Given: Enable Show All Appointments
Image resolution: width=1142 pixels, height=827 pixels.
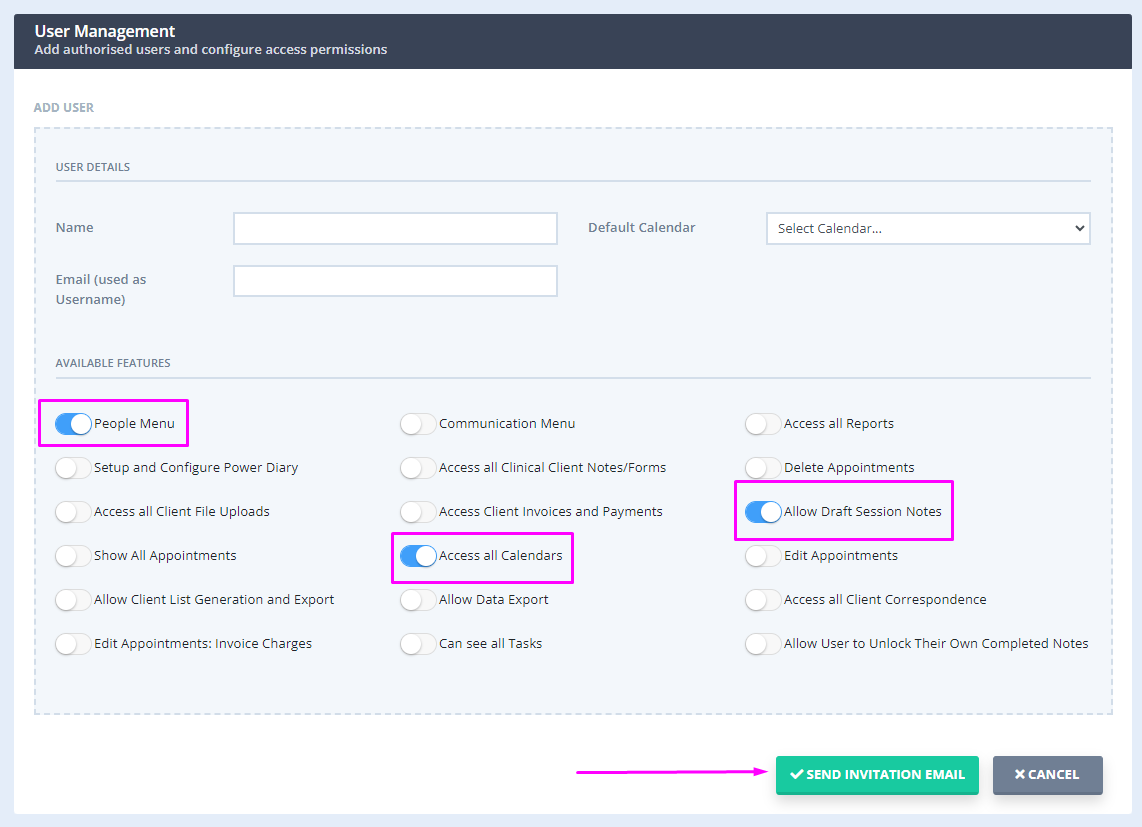Looking at the screenshot, I should tap(72, 555).
